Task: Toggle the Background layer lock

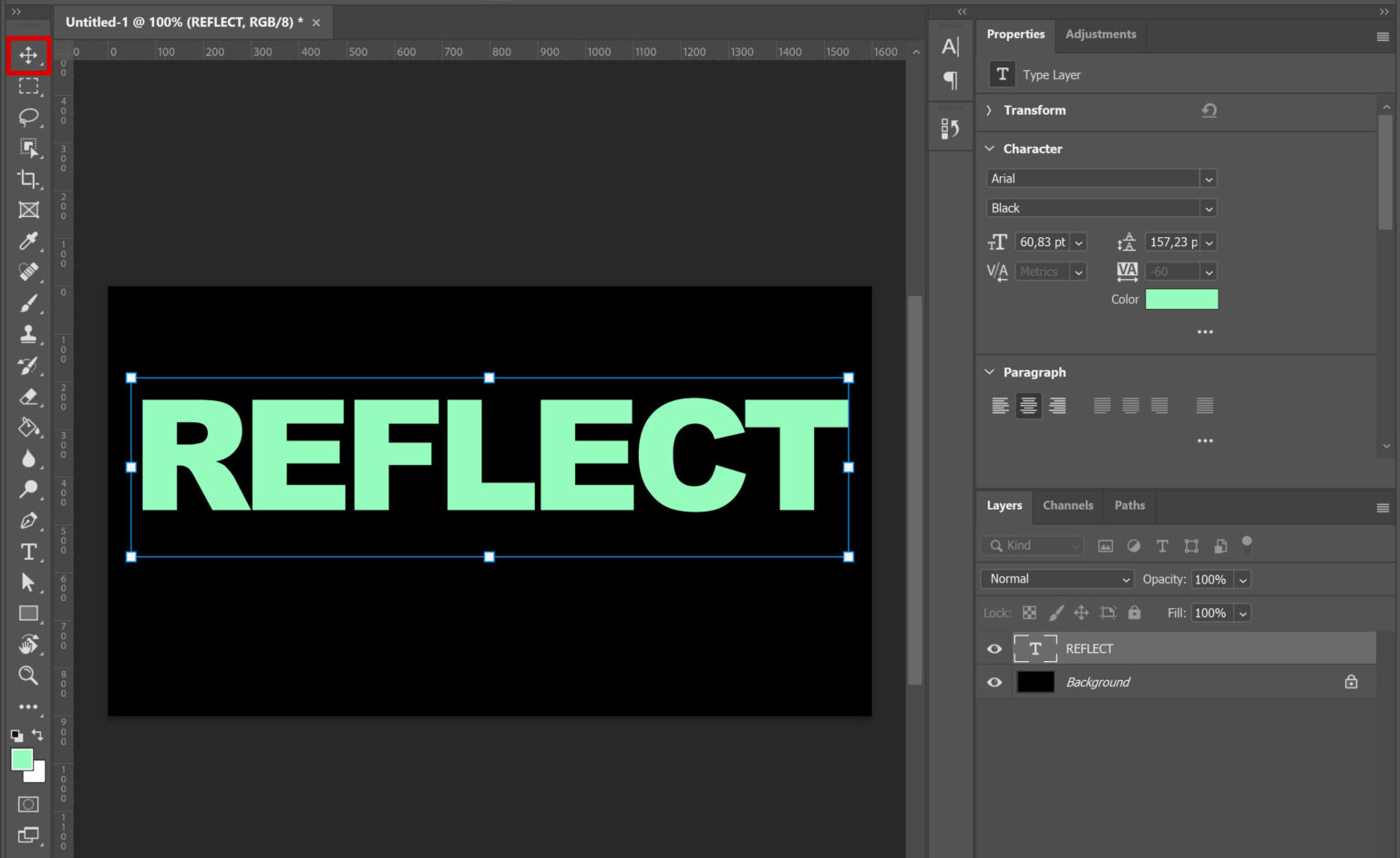Action: pos(1351,681)
